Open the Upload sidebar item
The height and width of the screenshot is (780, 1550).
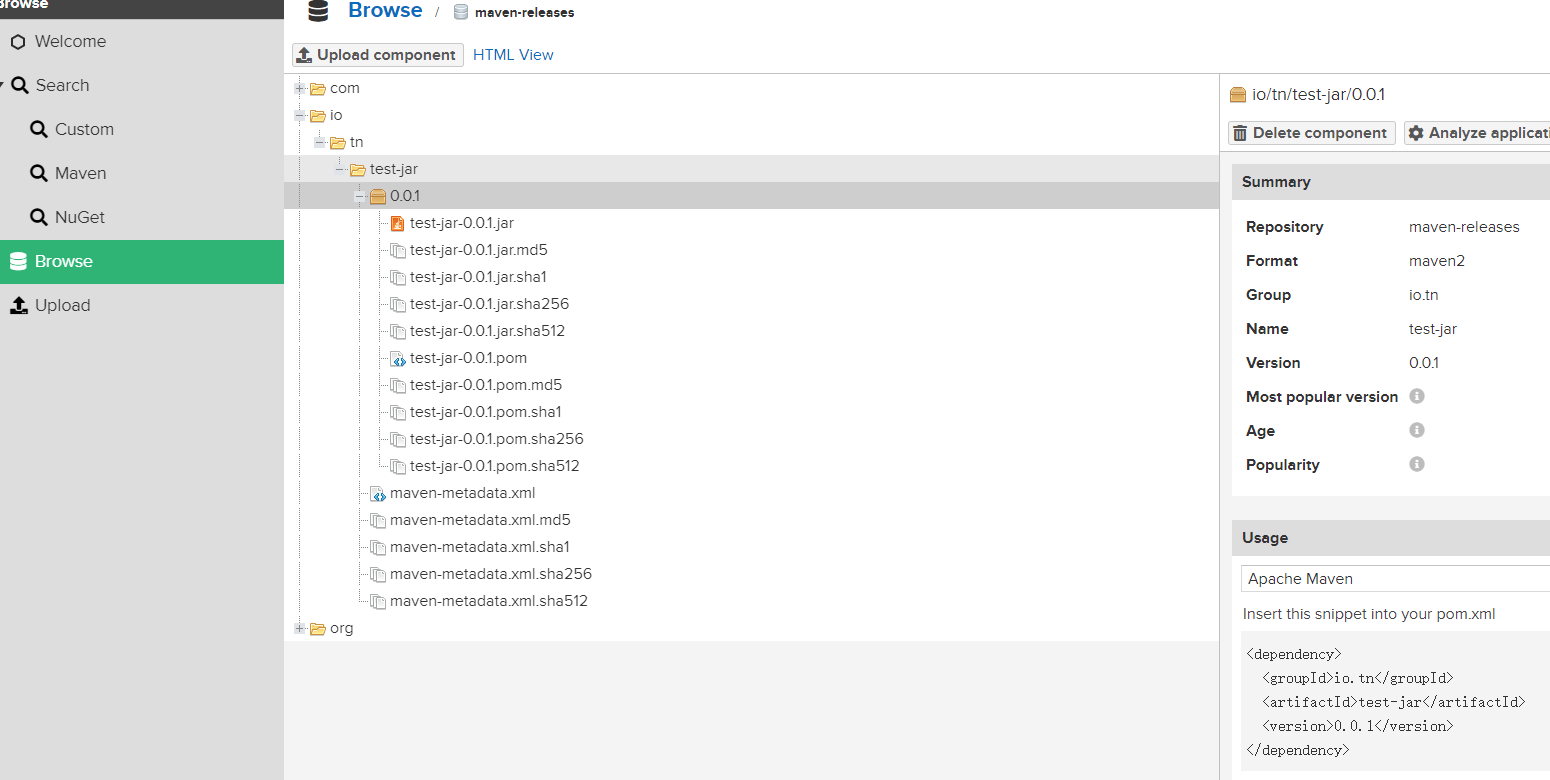[142, 305]
